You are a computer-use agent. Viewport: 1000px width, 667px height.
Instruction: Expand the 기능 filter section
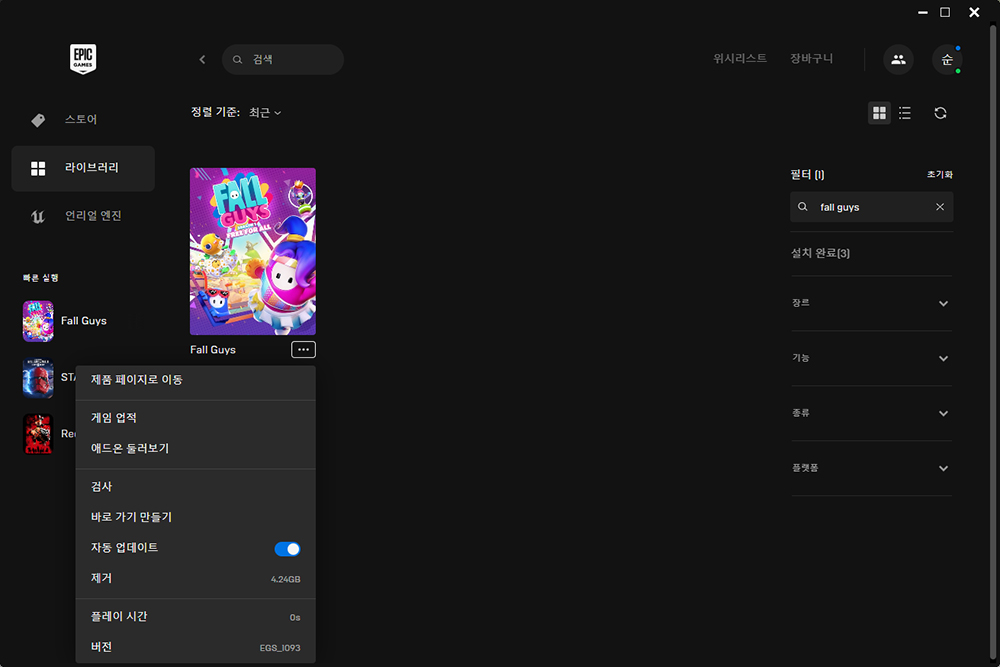click(x=871, y=358)
